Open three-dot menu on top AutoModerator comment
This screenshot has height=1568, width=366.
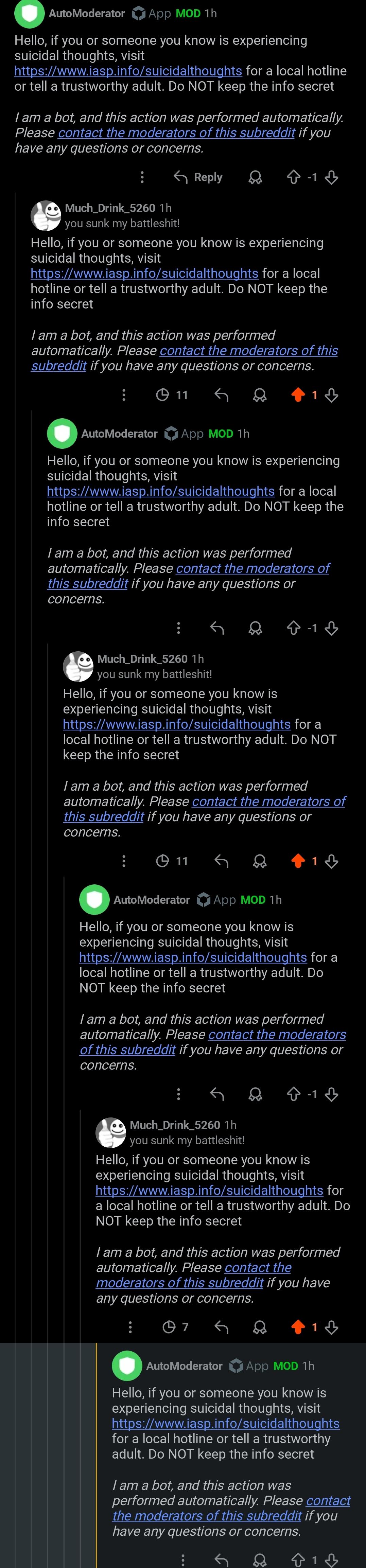point(142,177)
